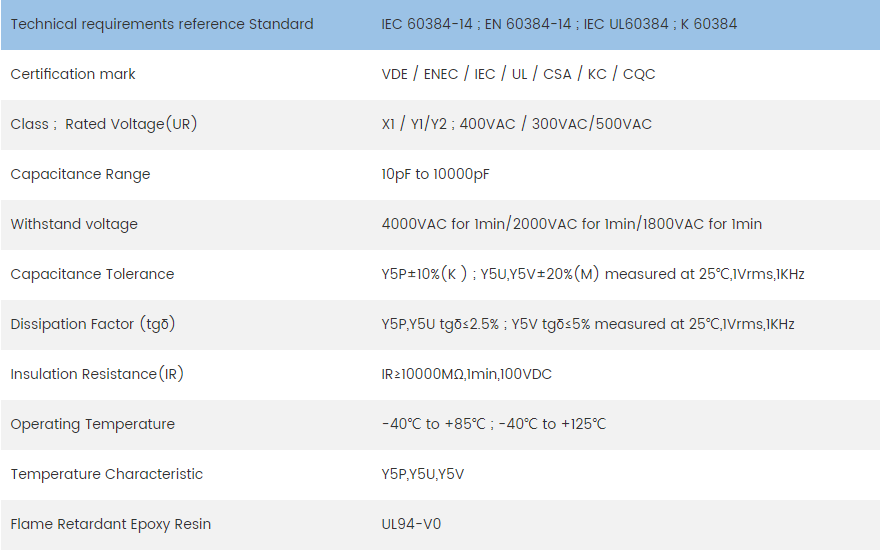880x551 pixels.
Task: Click the 4000VAC for 1min value text
Action: pyautogui.click(x=571, y=224)
